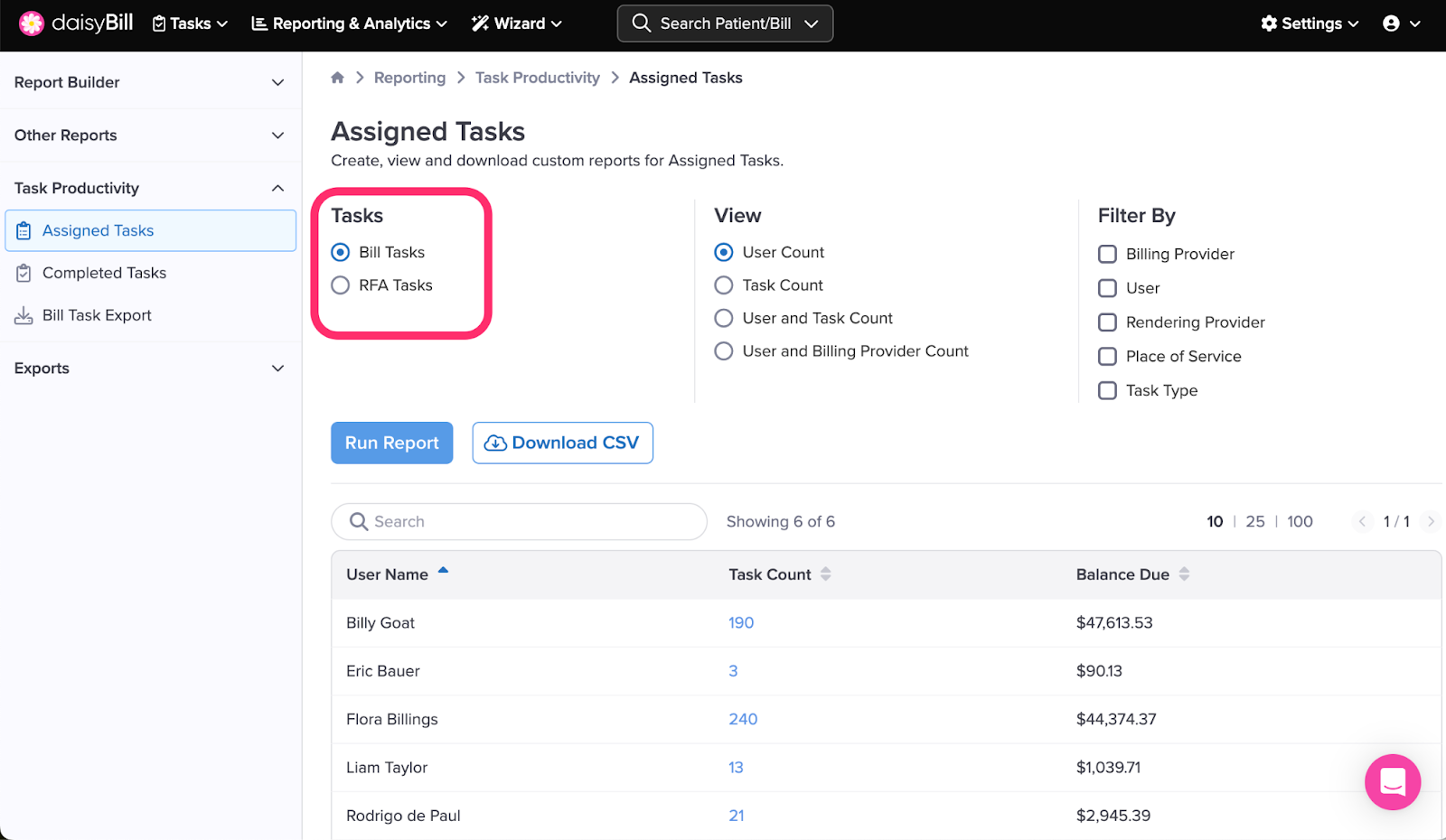Click the home icon in breadcrumb

(x=337, y=78)
